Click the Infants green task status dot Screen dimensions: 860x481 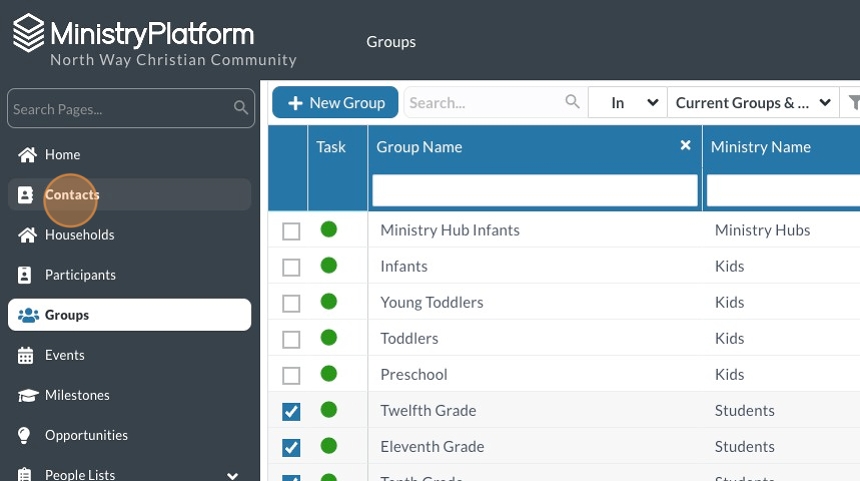[x=328, y=266]
